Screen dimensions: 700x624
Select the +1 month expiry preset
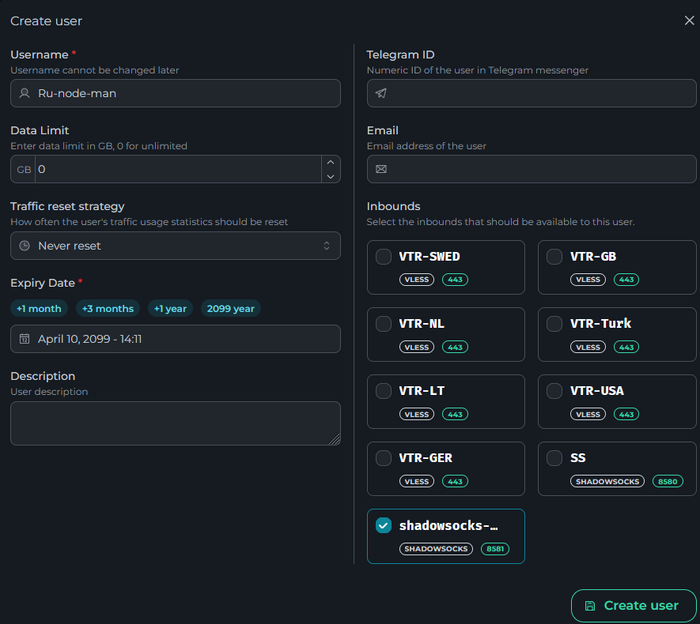[39, 308]
